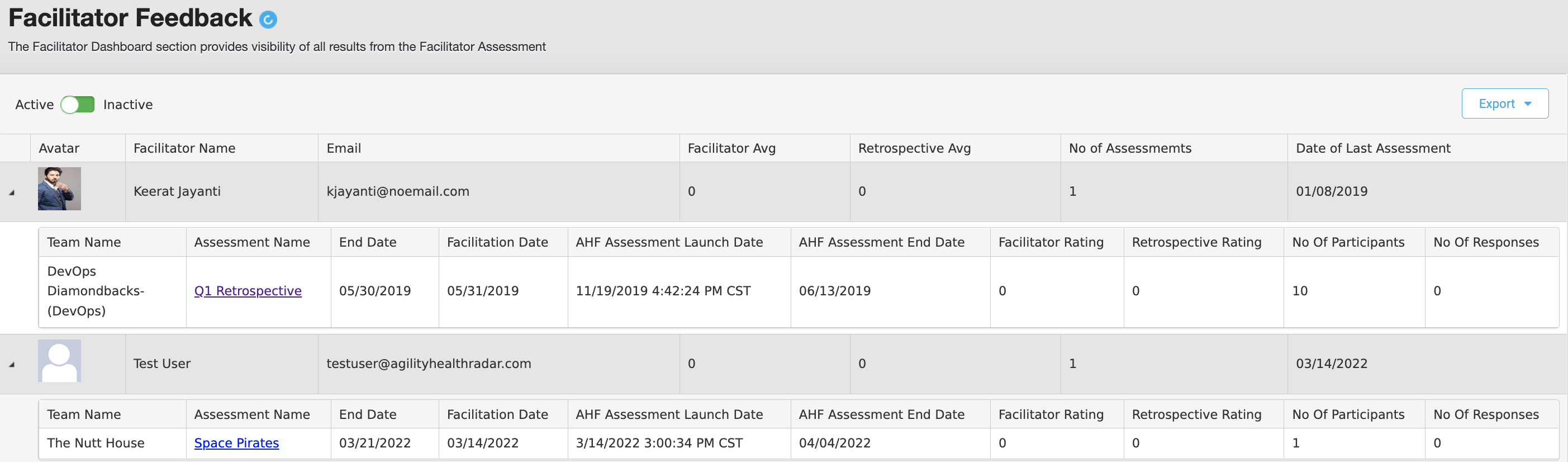Image resolution: width=1568 pixels, height=462 pixels.
Task: Sort by Email column header
Action: pos(343,148)
